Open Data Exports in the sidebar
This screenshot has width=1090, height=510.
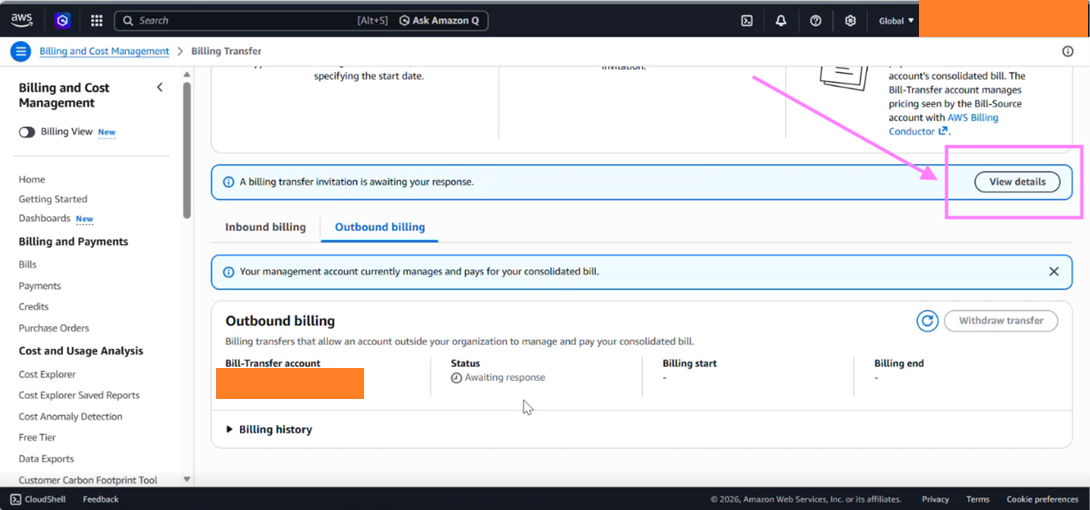click(x=46, y=459)
